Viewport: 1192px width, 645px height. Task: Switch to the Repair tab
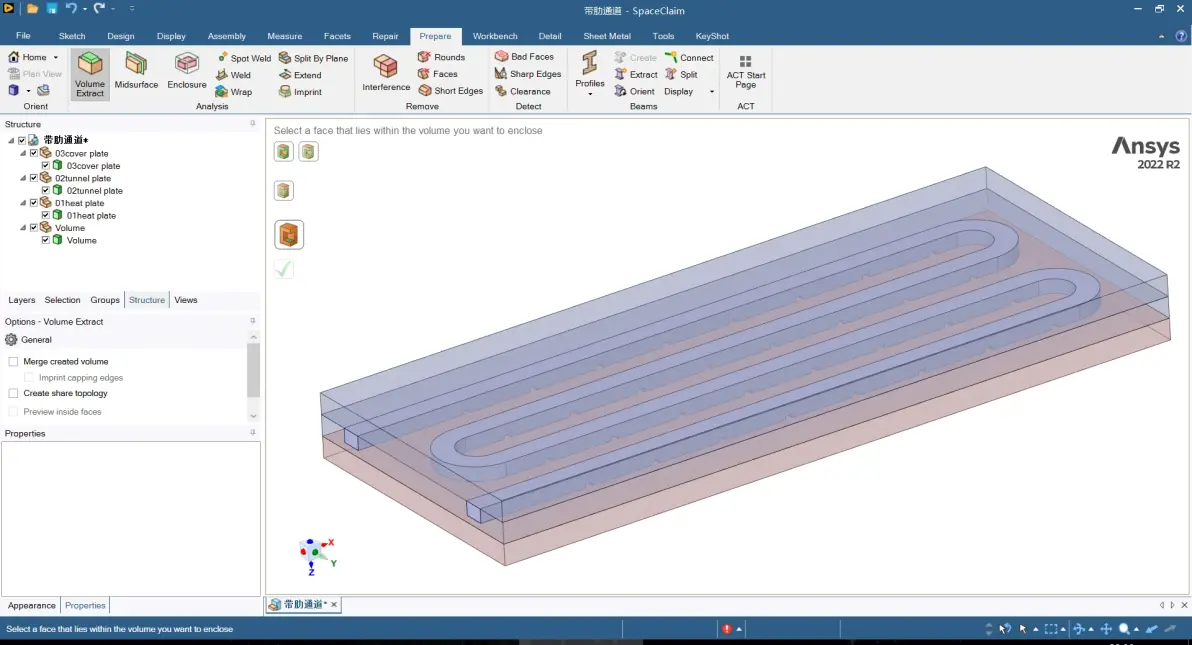pos(385,36)
